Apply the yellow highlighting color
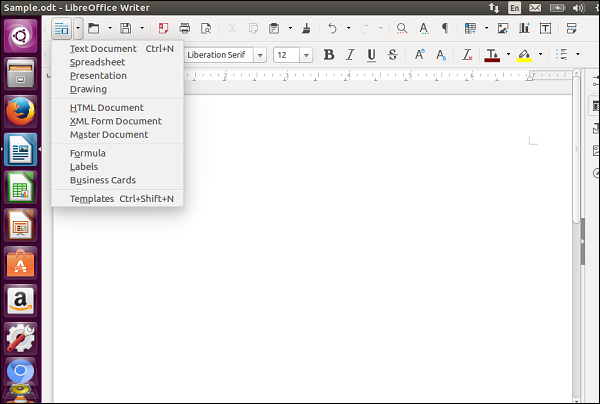The image size is (600, 404). click(x=524, y=55)
